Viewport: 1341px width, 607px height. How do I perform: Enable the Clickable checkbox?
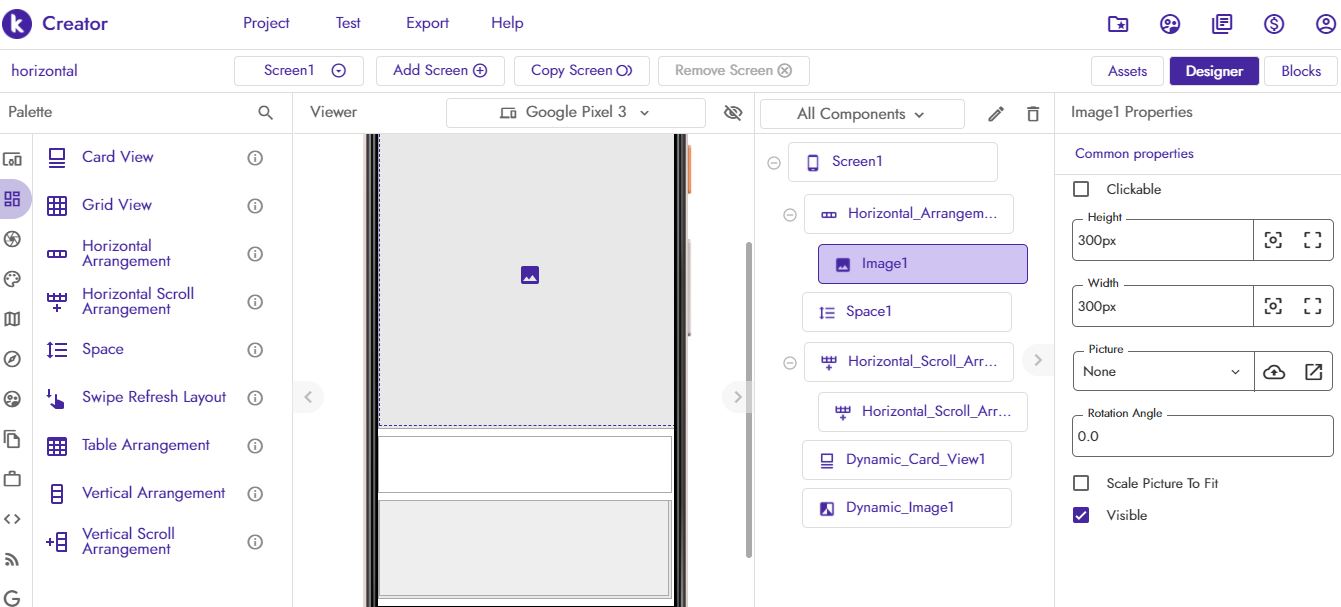click(1081, 188)
